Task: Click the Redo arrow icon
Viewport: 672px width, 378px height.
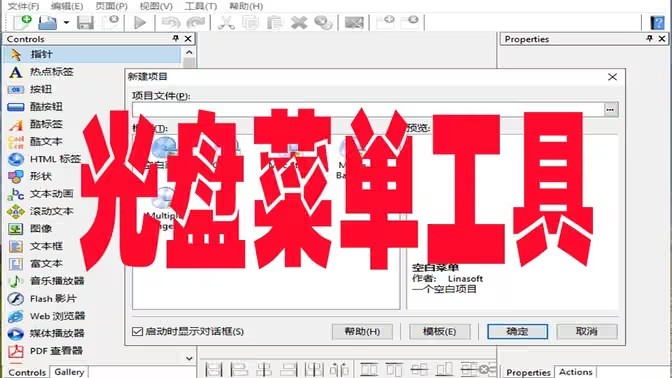Action: point(196,22)
